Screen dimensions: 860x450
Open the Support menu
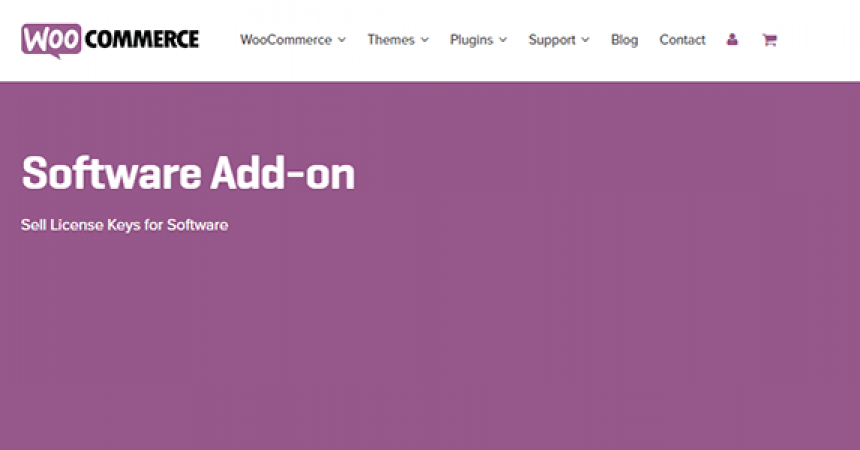click(x=559, y=40)
